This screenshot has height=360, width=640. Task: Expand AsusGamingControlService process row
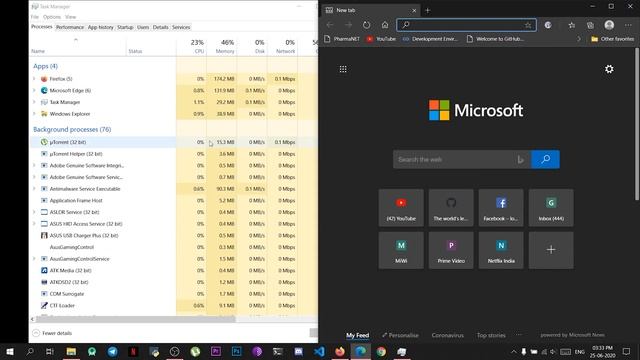34,259
